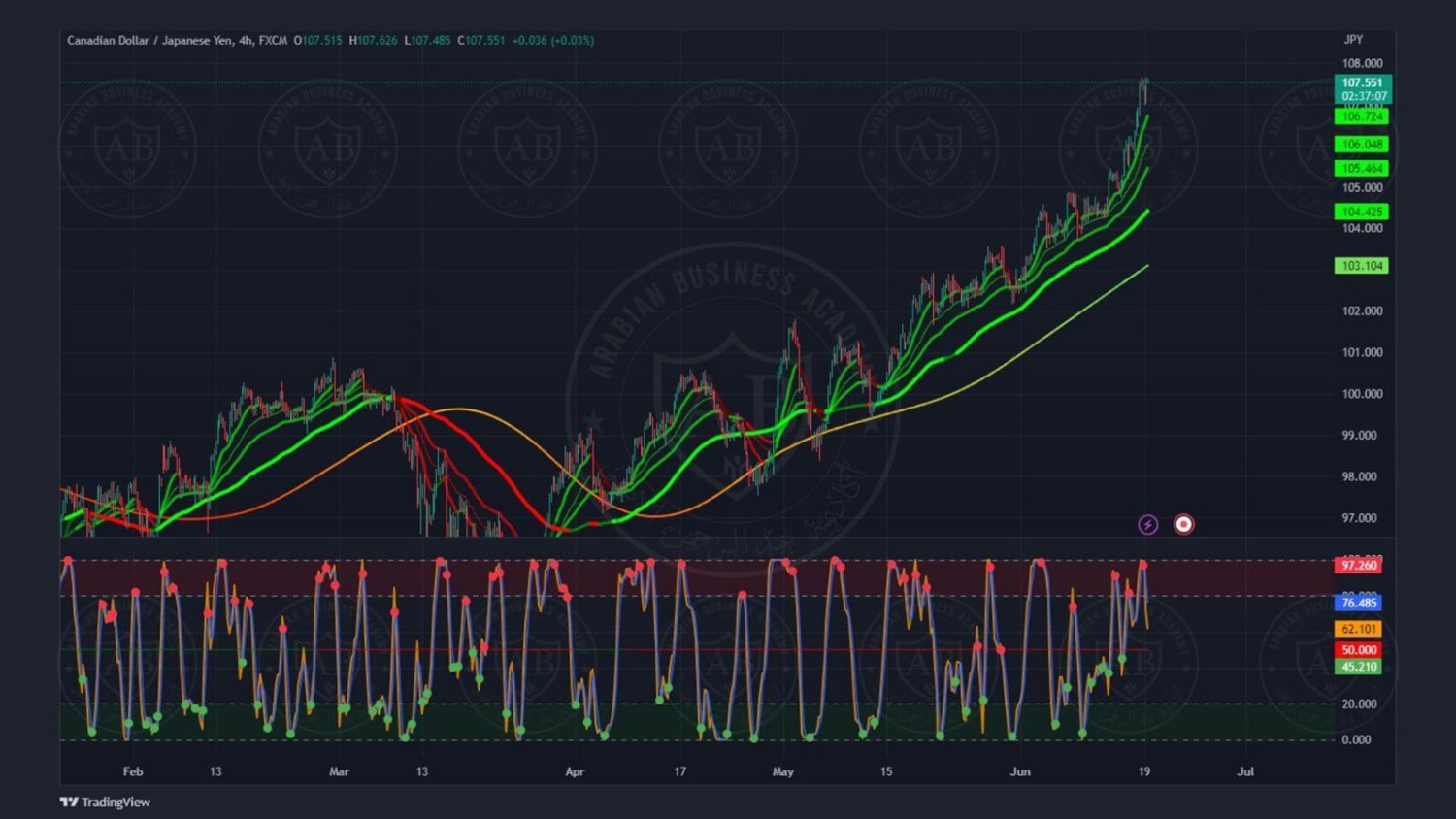This screenshot has width=1456, height=819.
Task: Click the 103.104 moving average label
Action: tap(1362, 266)
